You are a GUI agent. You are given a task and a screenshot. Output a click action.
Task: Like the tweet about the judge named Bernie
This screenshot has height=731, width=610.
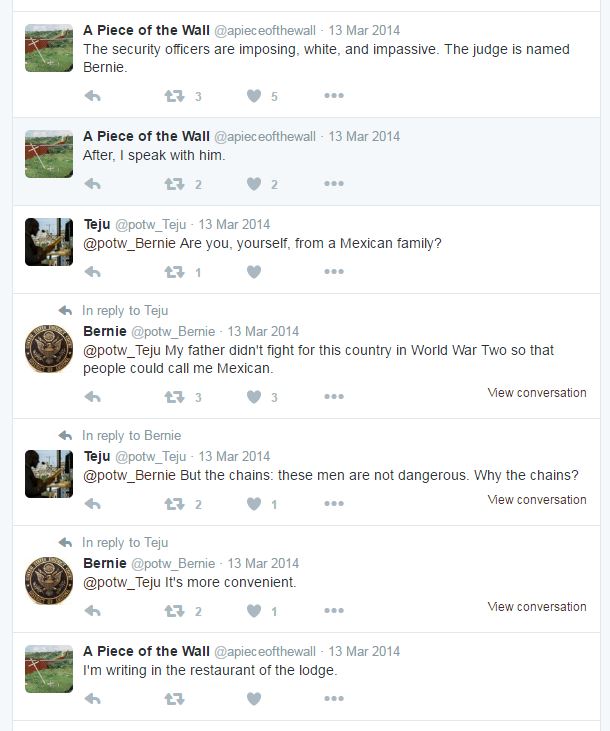(x=254, y=96)
